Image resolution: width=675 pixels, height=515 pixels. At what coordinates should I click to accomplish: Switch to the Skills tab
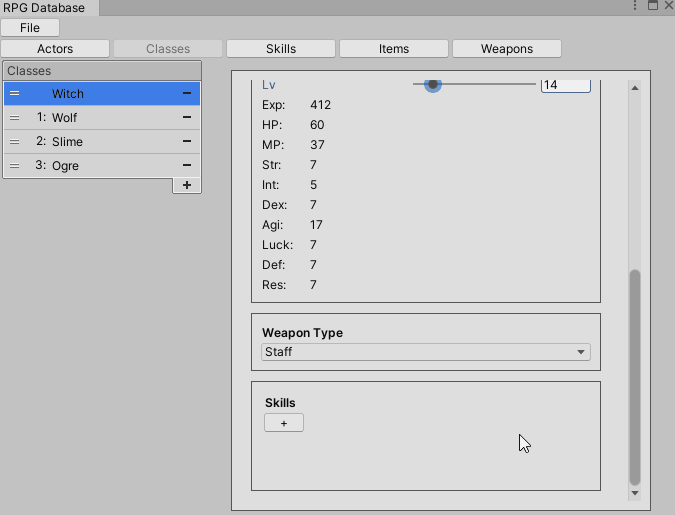click(281, 48)
